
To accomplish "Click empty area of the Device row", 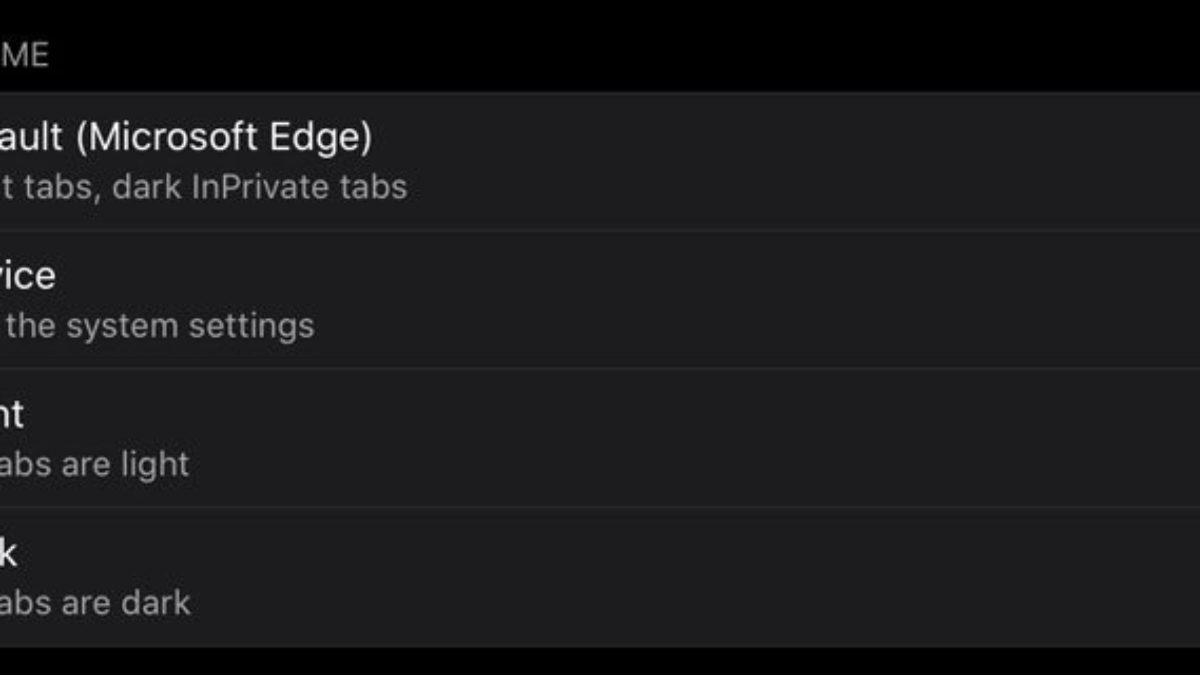I will click(x=800, y=299).
